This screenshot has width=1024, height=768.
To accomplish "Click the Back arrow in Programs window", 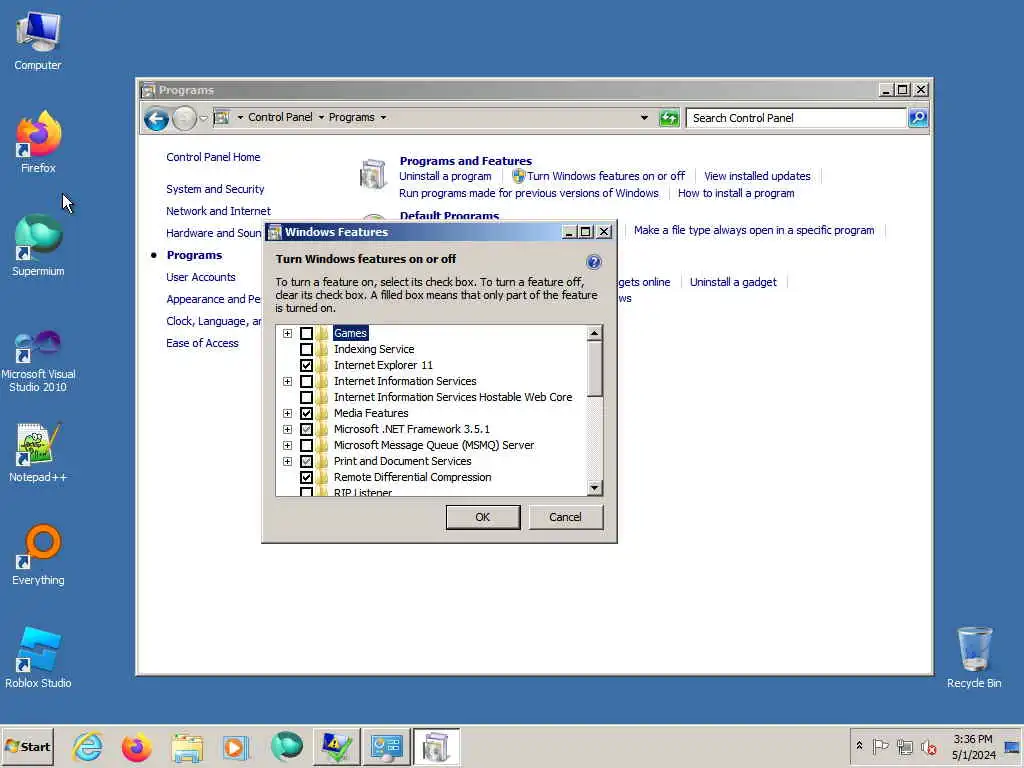I will coord(157,118).
